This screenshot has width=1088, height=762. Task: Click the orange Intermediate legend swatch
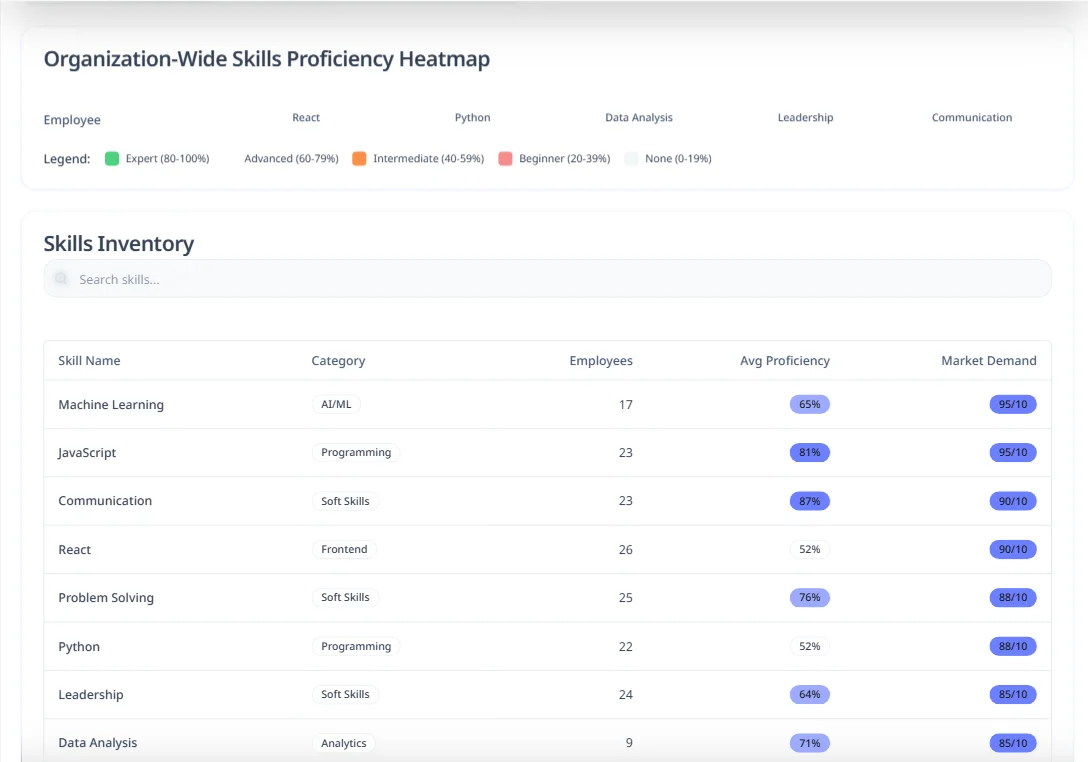coord(359,158)
